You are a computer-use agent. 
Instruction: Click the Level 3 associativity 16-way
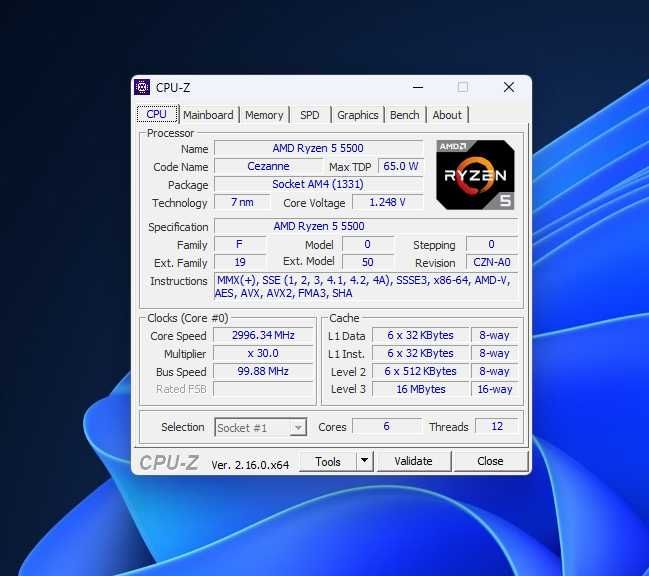click(495, 389)
